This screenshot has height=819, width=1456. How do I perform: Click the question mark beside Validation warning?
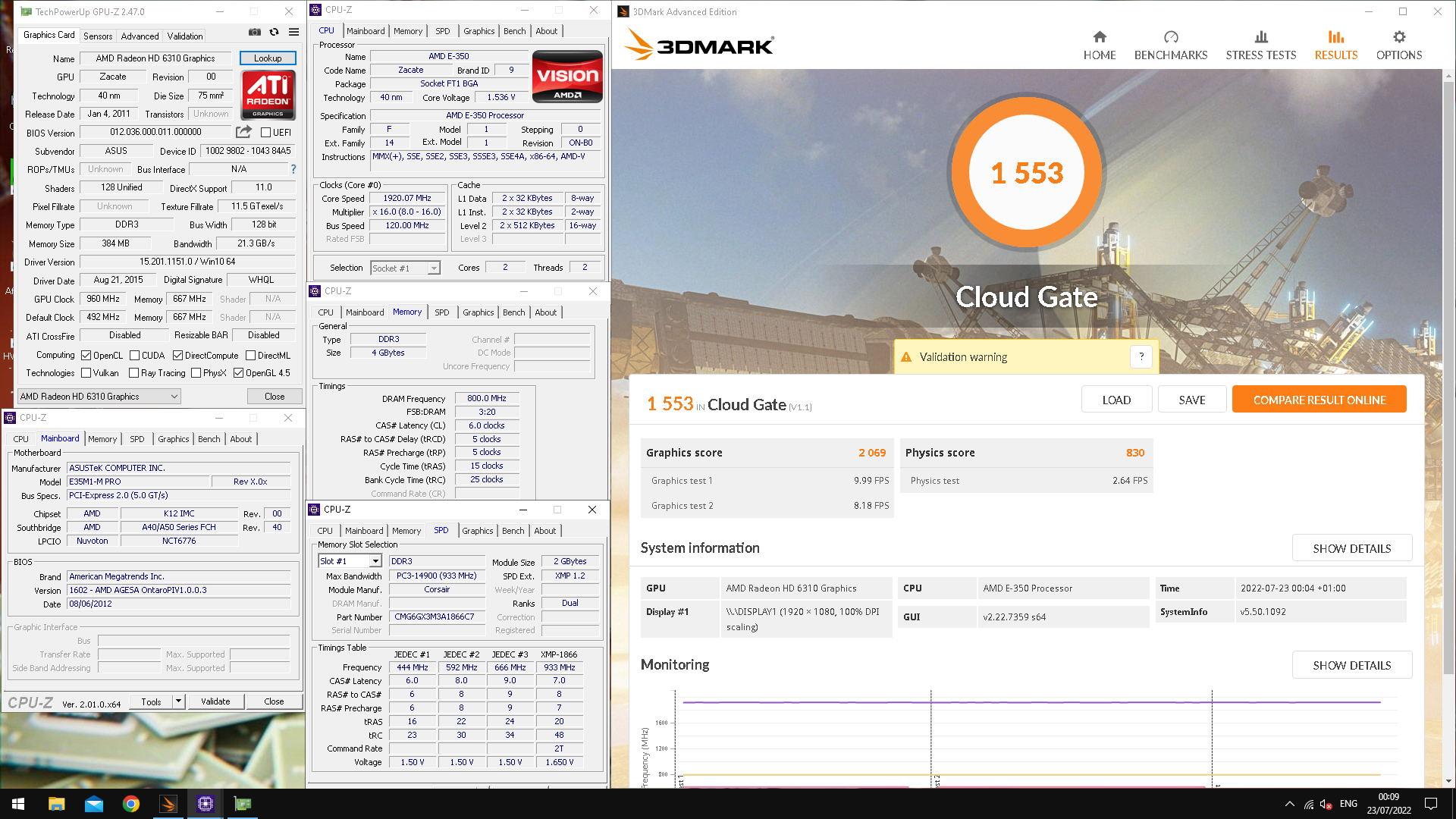click(1141, 357)
